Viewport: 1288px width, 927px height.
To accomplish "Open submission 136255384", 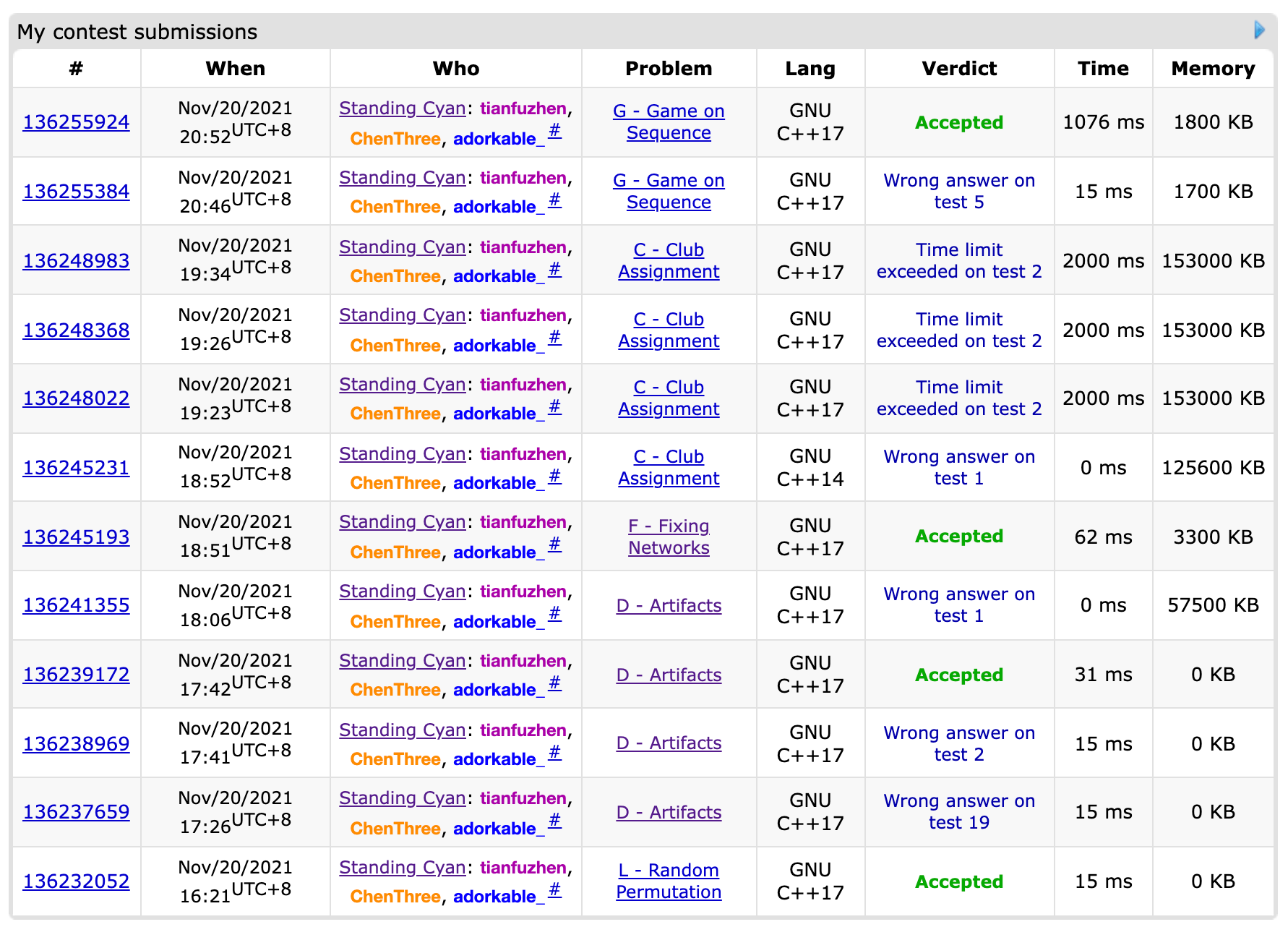I will pos(76,192).
